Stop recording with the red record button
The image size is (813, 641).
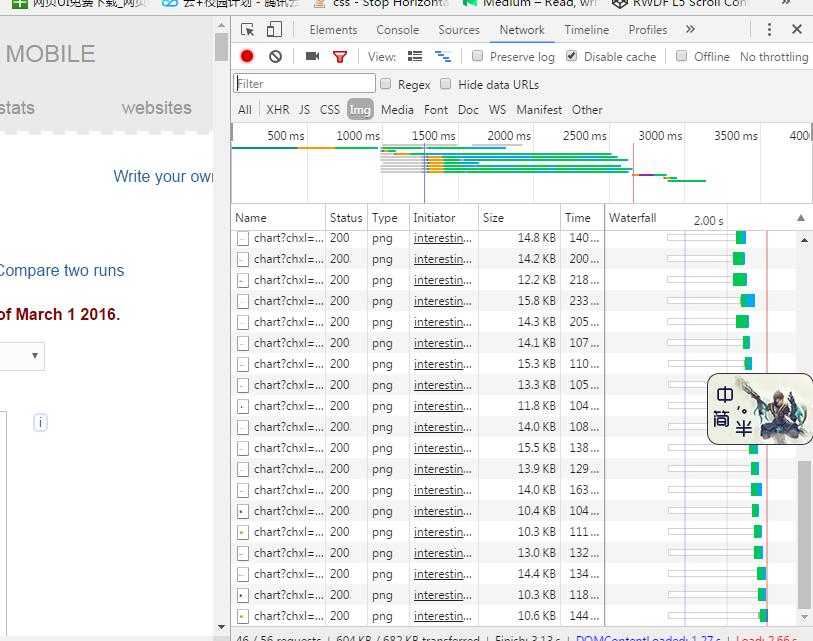(247, 56)
